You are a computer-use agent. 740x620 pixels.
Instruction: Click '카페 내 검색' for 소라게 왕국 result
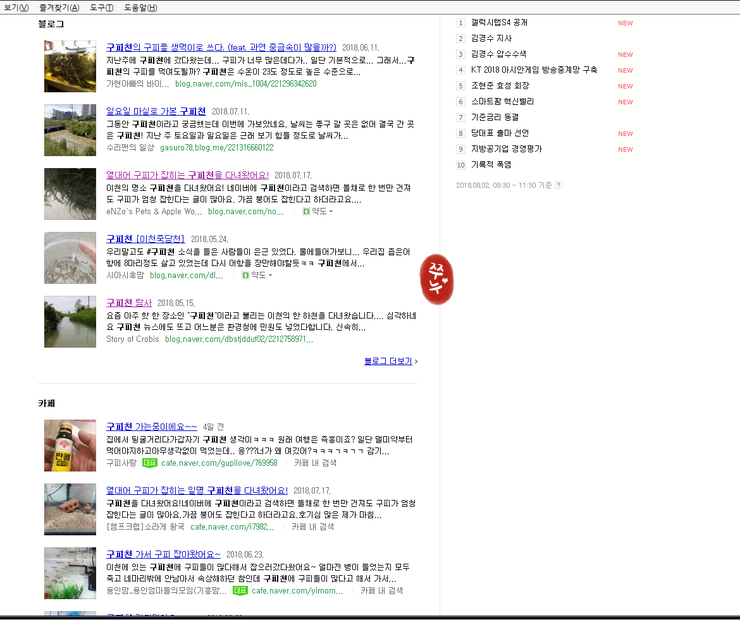[x=312, y=527]
